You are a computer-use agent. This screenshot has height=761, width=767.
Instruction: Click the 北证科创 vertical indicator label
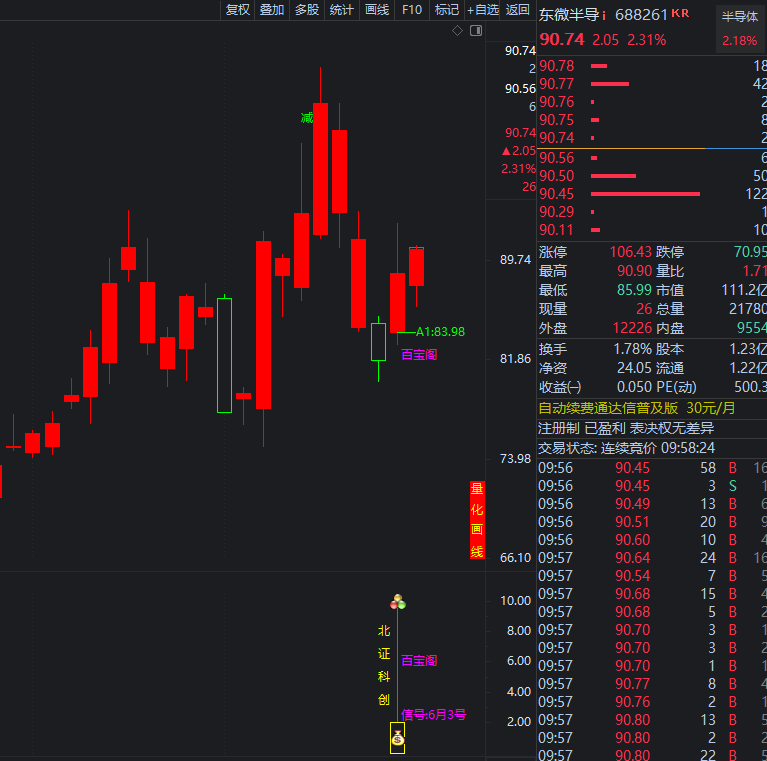coord(384,666)
